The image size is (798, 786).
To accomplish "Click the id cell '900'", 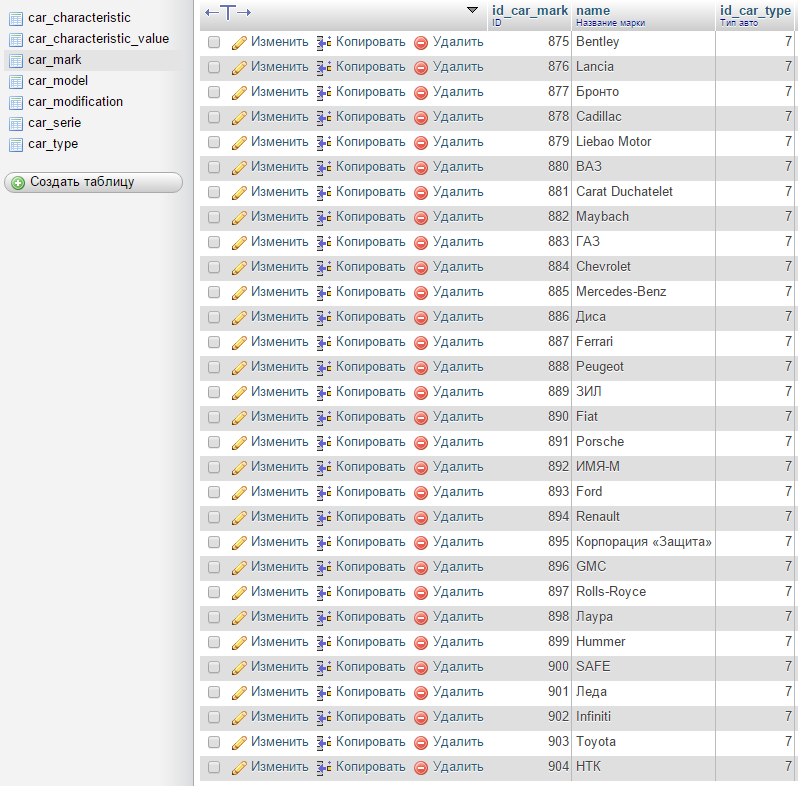I will pyautogui.click(x=558, y=666).
